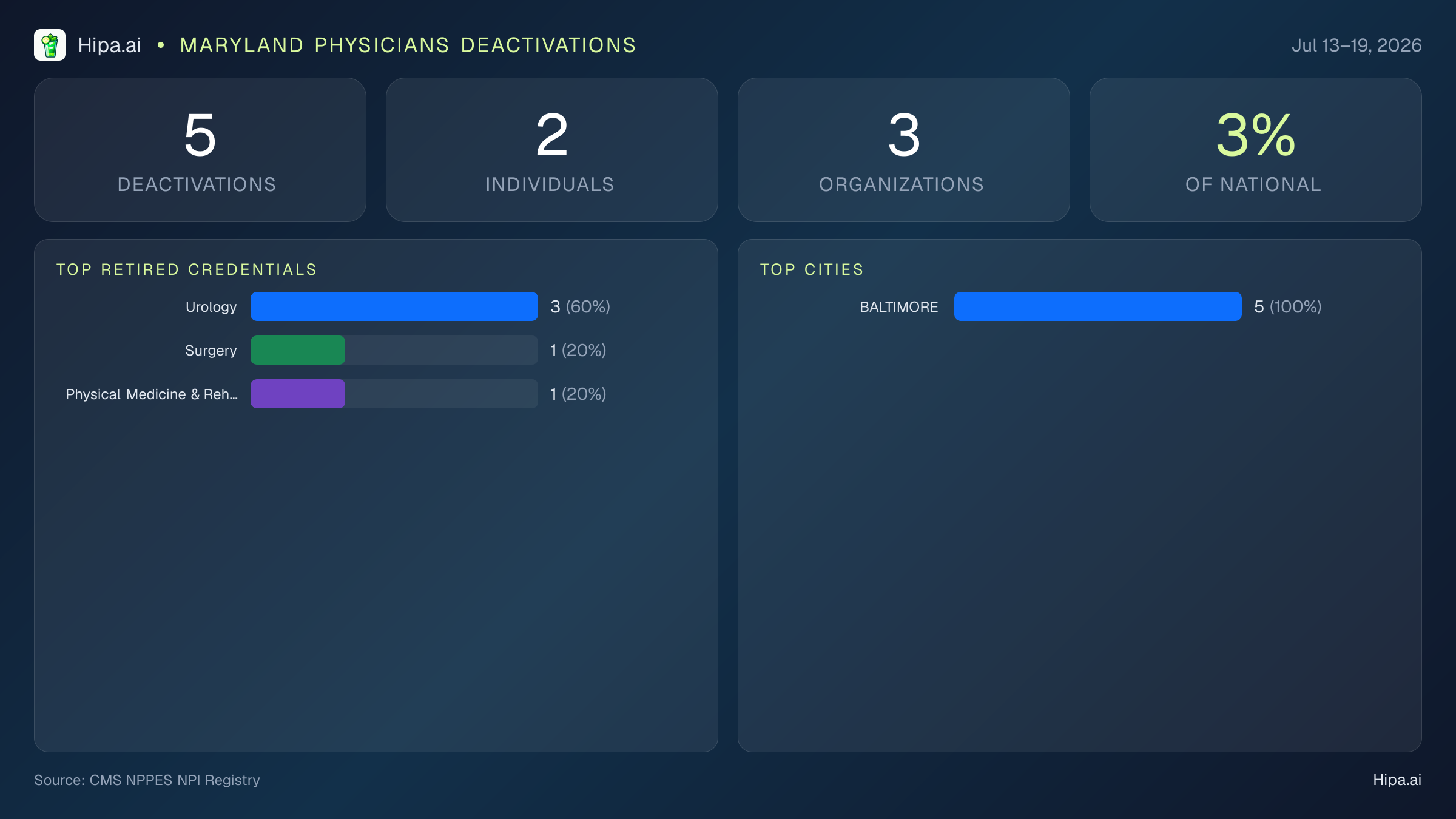
Task: Click the blue Urology bar
Action: coord(394,306)
